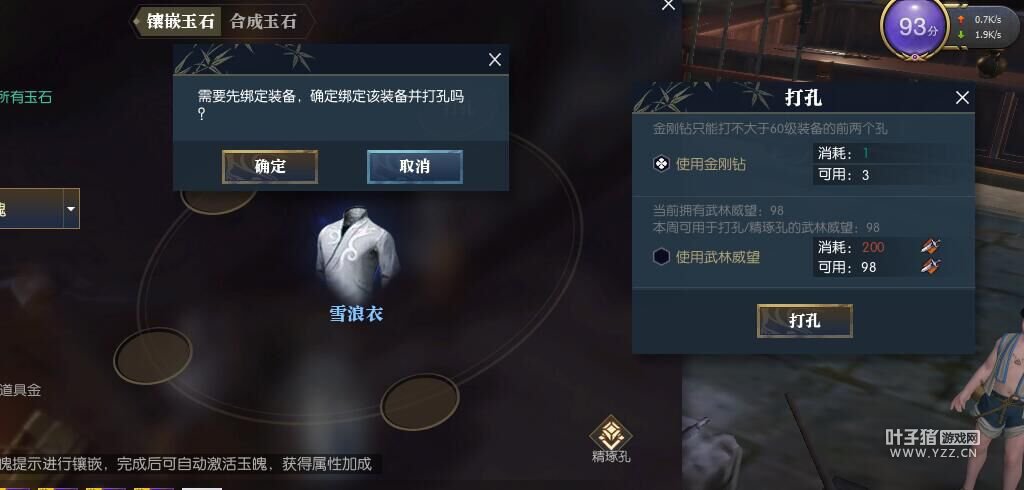
Task: Click the 武林威望 cost icon beside 200
Action: click(x=931, y=247)
